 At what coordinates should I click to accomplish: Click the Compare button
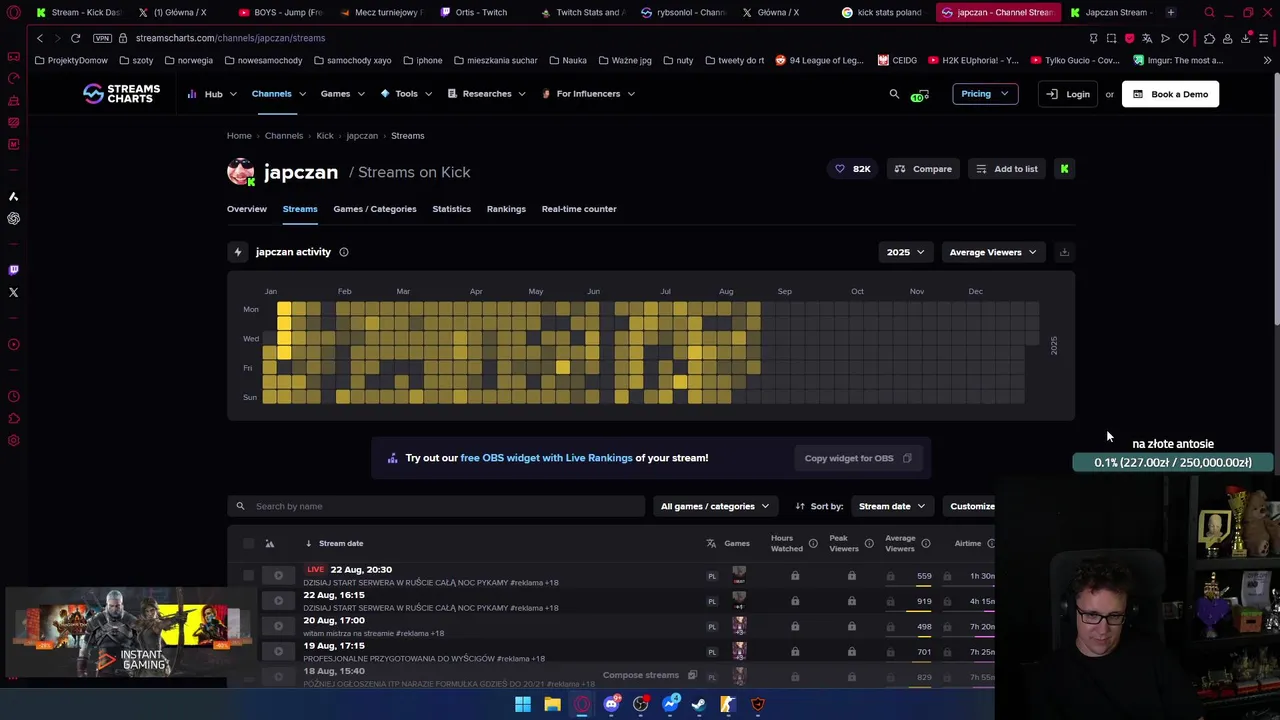(923, 169)
